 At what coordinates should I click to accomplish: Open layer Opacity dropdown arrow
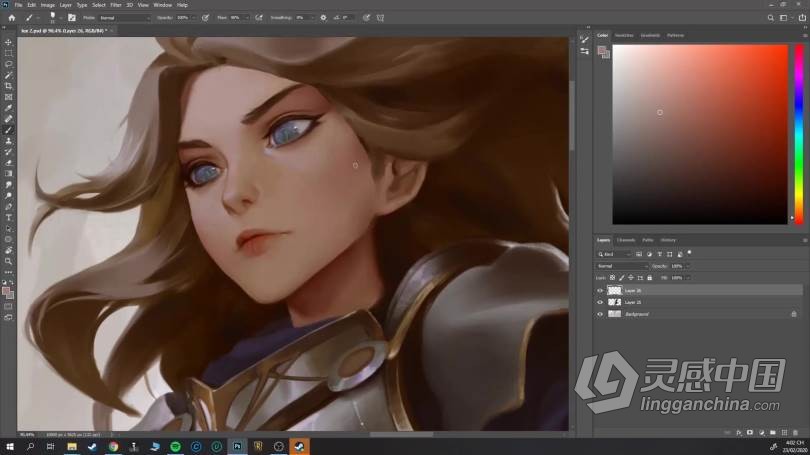click(x=688, y=266)
